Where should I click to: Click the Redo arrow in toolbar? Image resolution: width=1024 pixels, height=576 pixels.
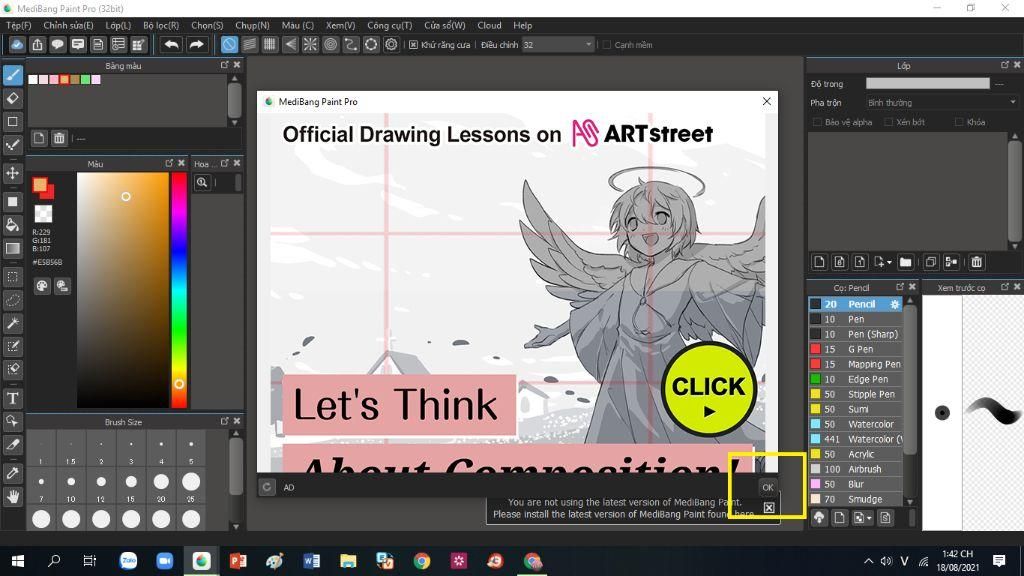196,44
